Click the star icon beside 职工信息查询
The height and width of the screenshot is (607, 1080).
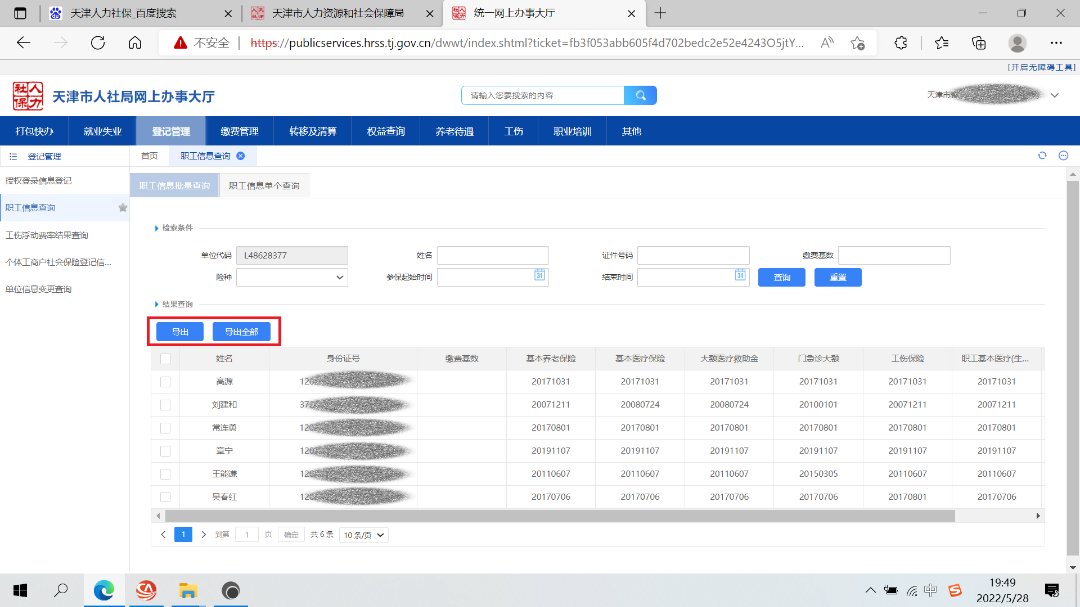[x=122, y=208]
